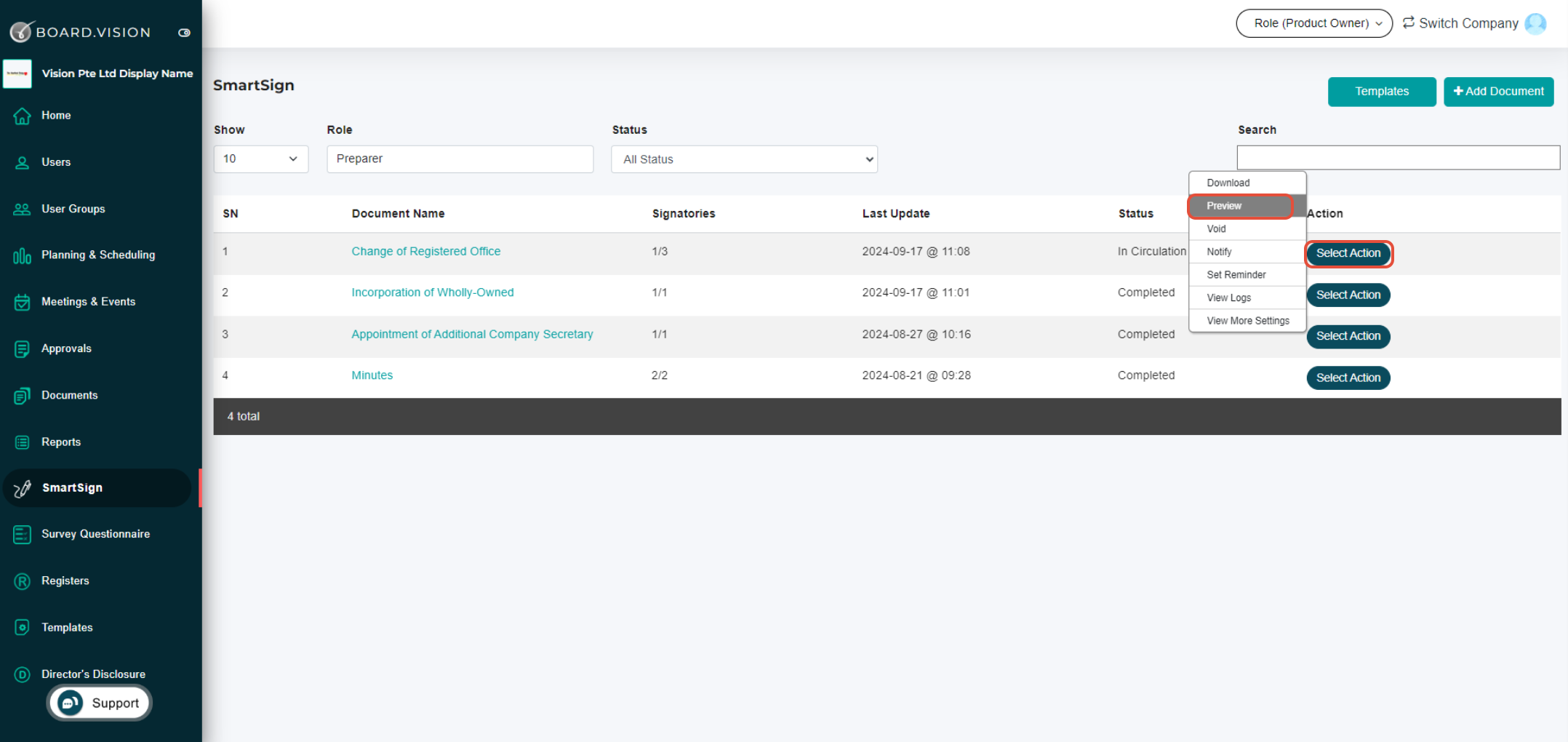
Task: Select Download from the action menu
Action: [x=1247, y=183]
